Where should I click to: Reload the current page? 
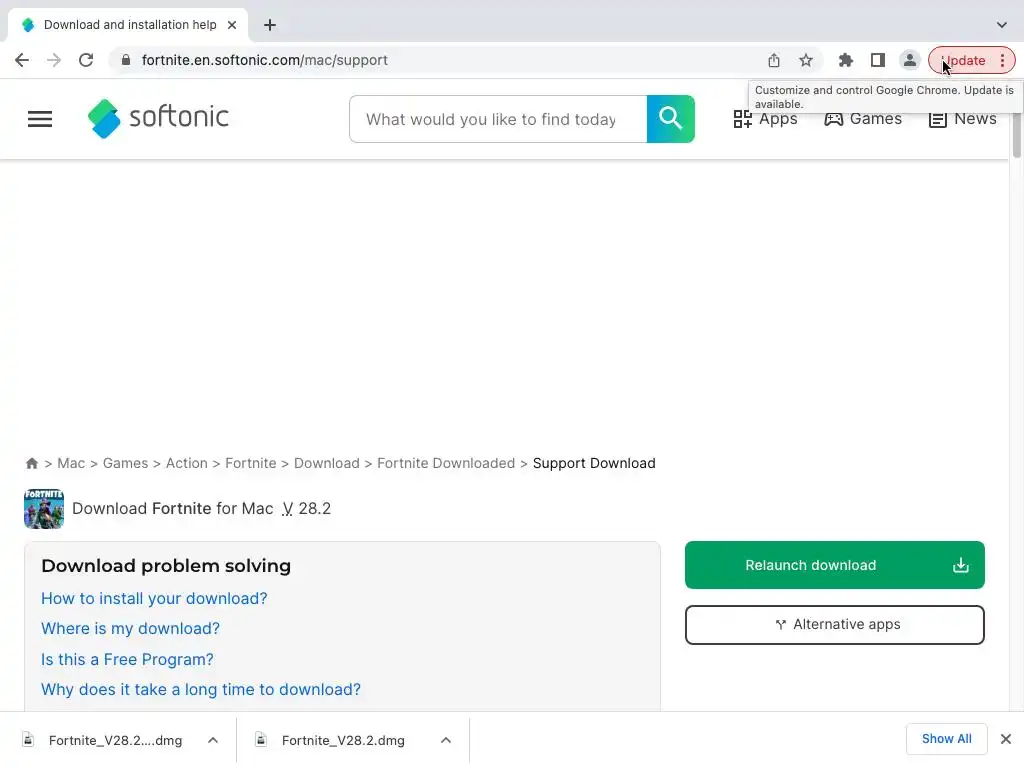coord(86,60)
